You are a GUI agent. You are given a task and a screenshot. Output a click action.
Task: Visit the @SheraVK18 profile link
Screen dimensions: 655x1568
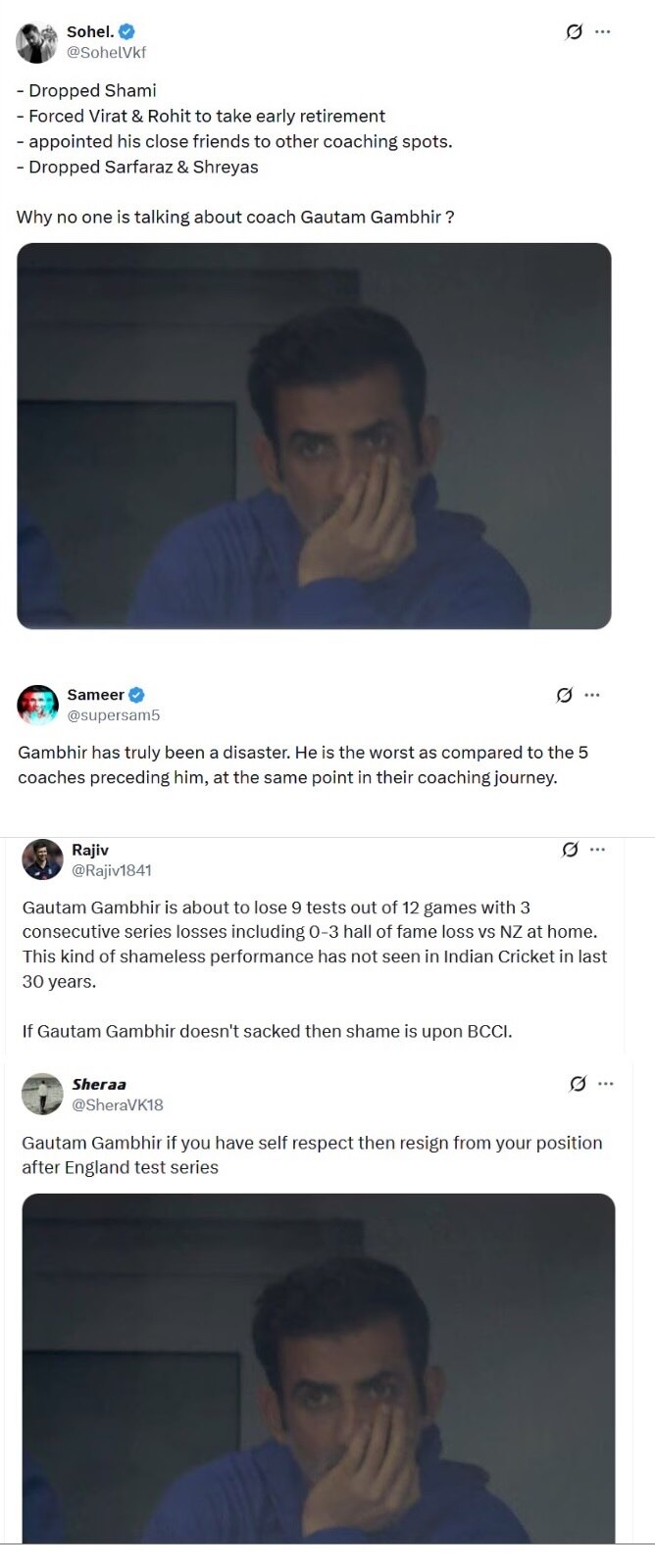point(120,1103)
